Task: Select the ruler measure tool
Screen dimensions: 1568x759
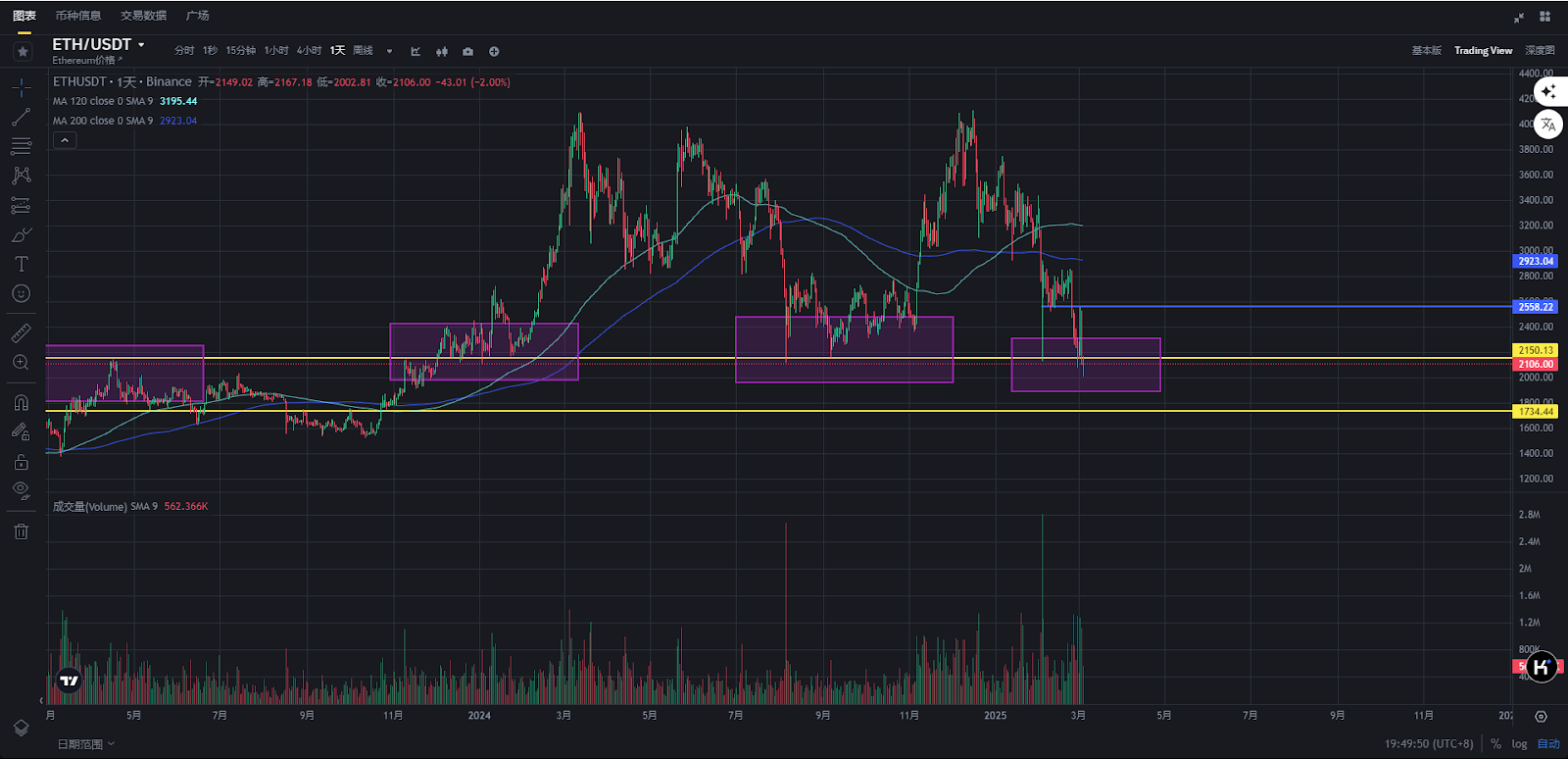Action: point(21,332)
